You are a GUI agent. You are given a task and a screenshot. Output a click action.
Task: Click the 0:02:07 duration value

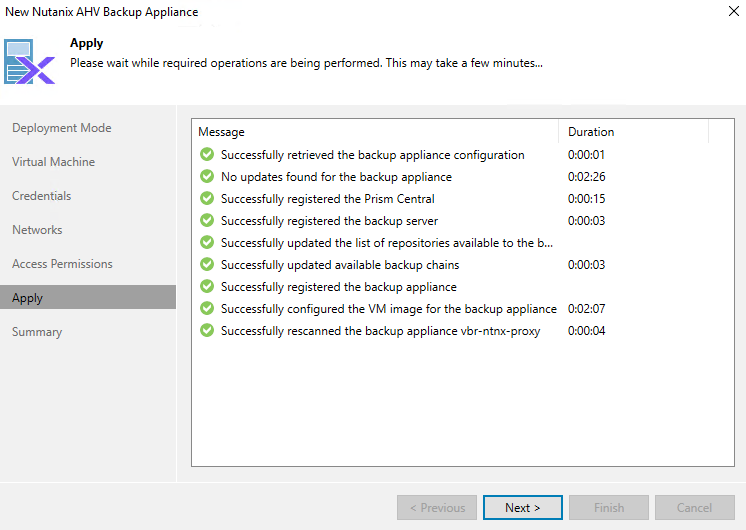(x=587, y=309)
